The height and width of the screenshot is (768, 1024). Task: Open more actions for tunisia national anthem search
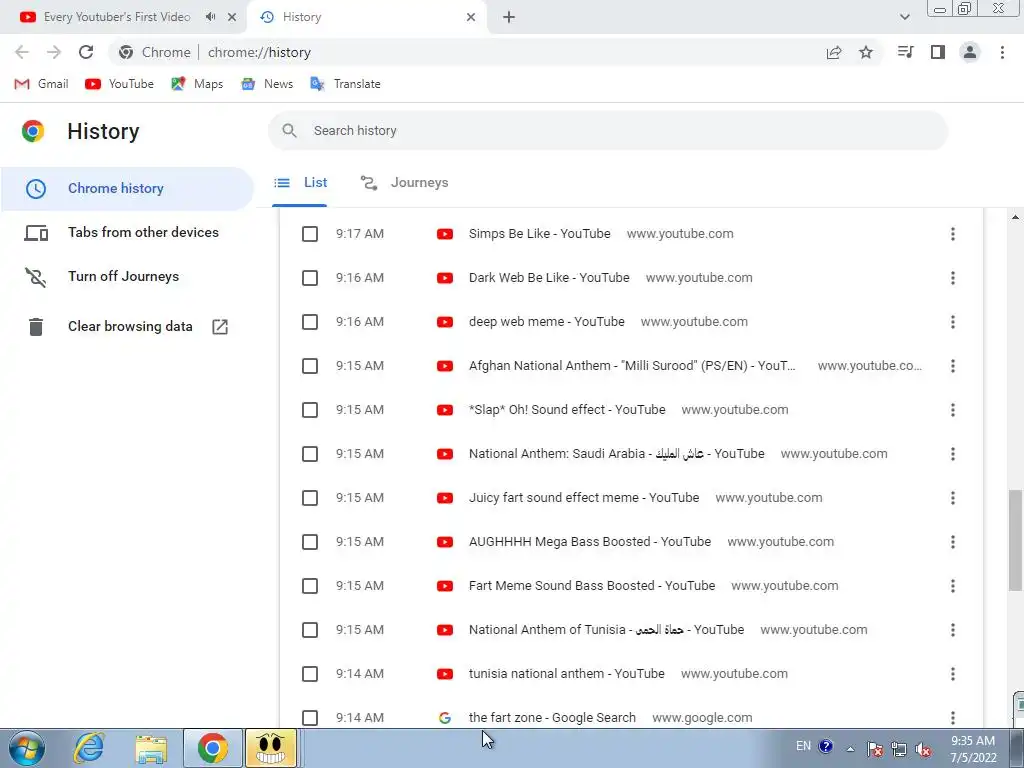click(x=953, y=674)
